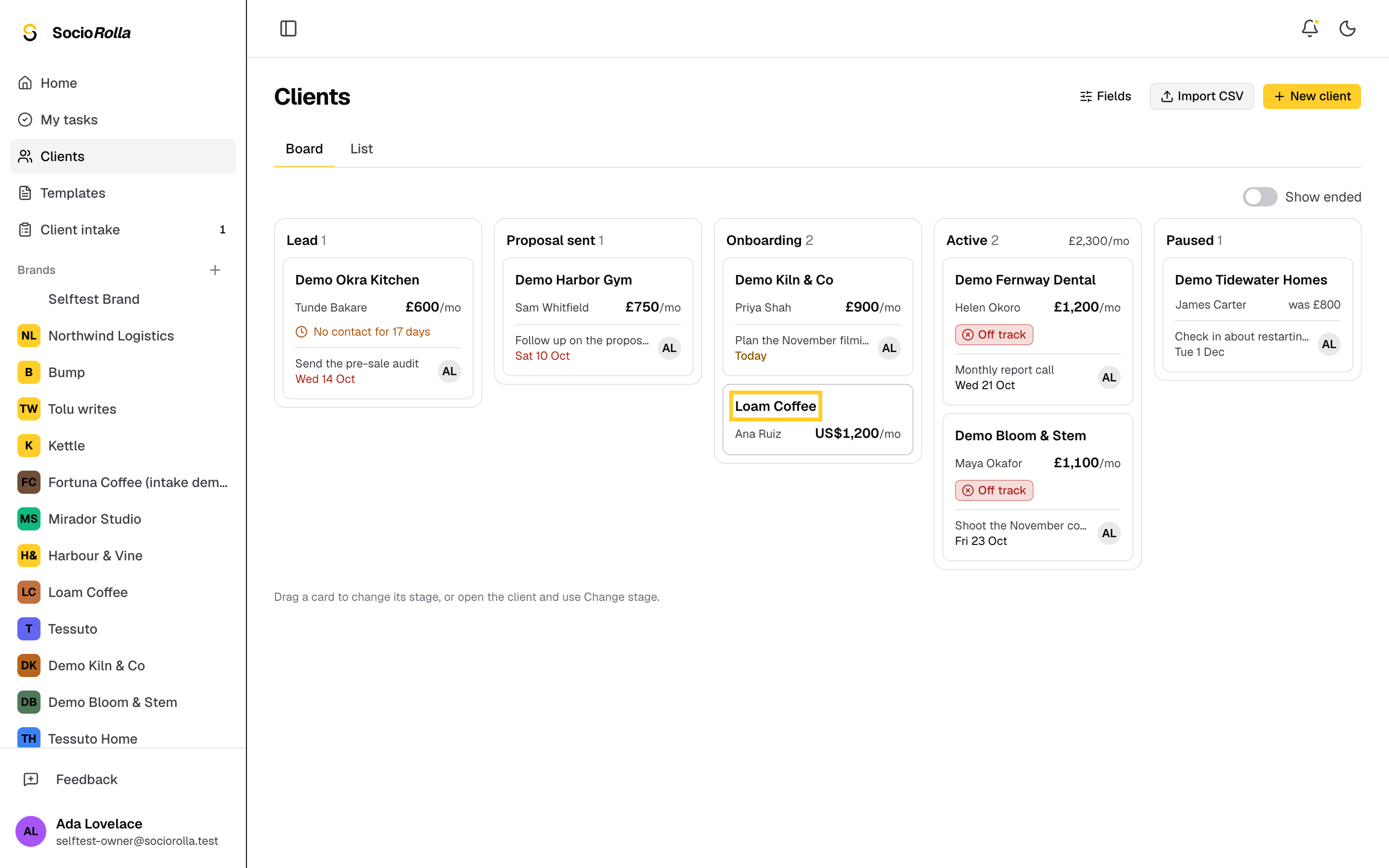The width and height of the screenshot is (1389, 868).
Task: Click 'Plan the November filmi...' task
Action: click(x=801, y=340)
